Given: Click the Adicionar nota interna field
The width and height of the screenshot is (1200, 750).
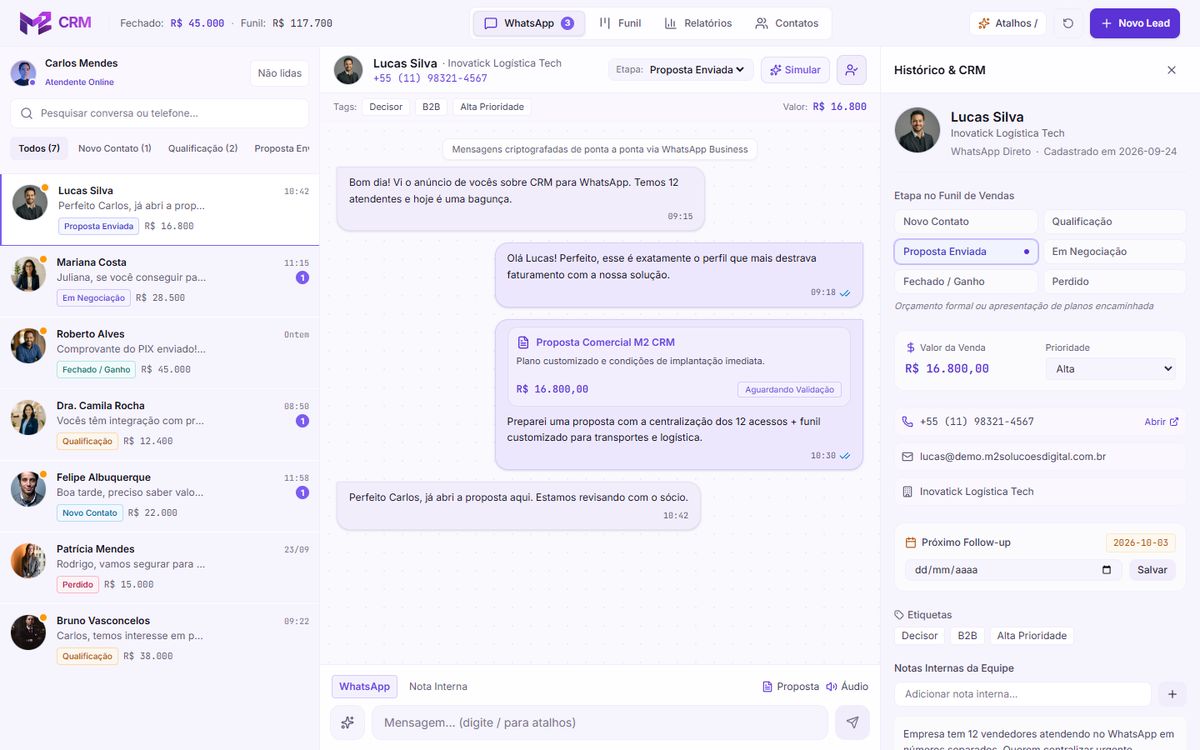Looking at the screenshot, I should click(x=1023, y=694).
